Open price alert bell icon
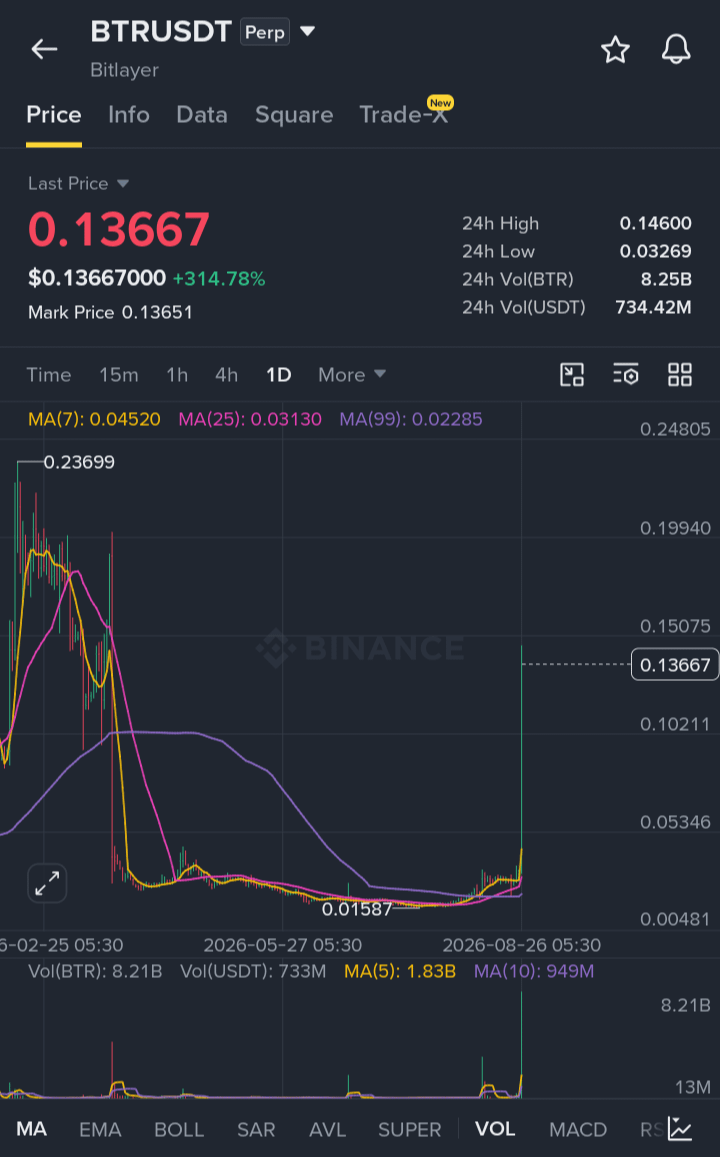Viewport: 720px width, 1157px height. (x=676, y=49)
